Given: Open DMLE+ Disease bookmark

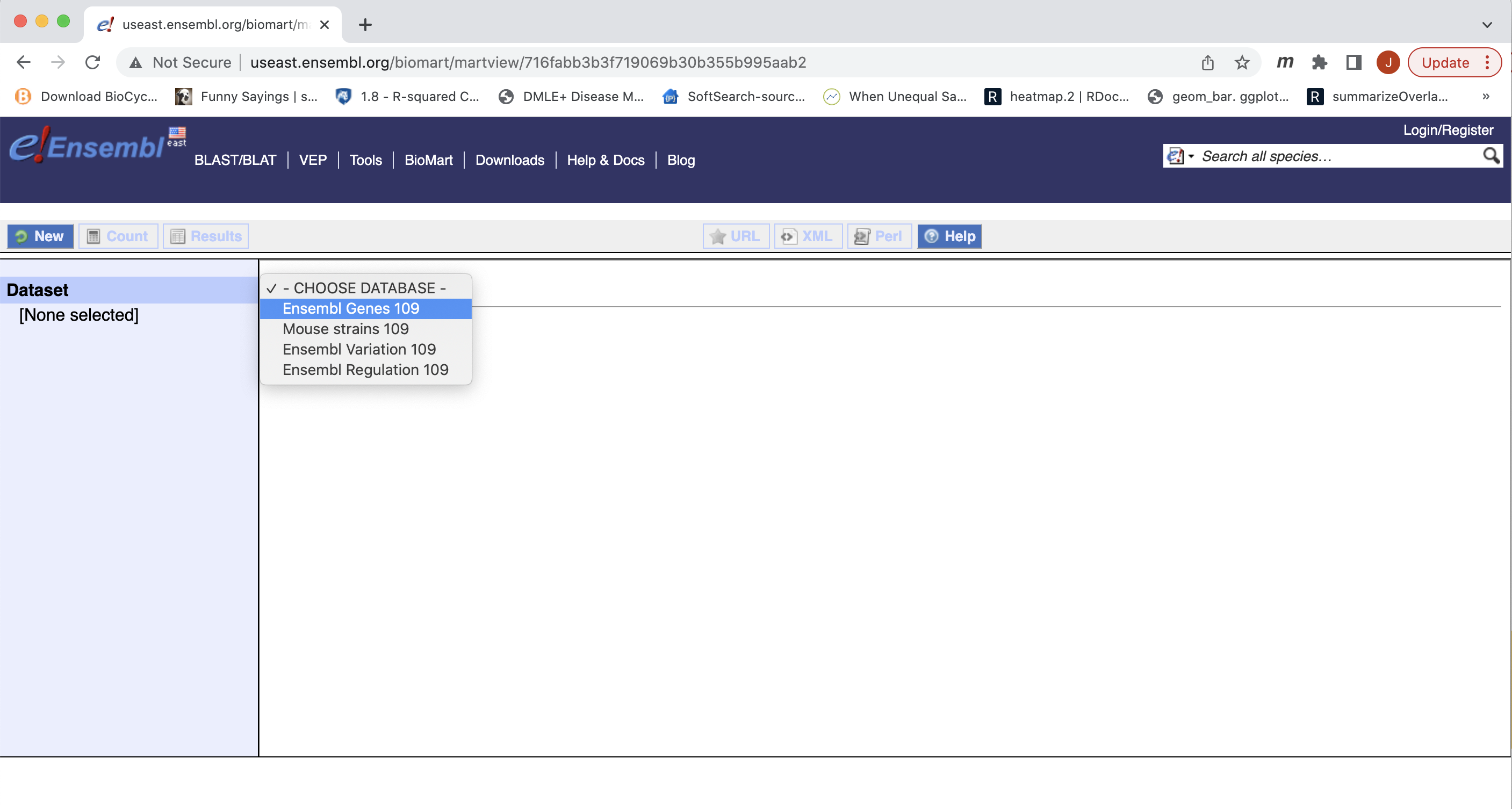Looking at the screenshot, I should click(x=571, y=96).
